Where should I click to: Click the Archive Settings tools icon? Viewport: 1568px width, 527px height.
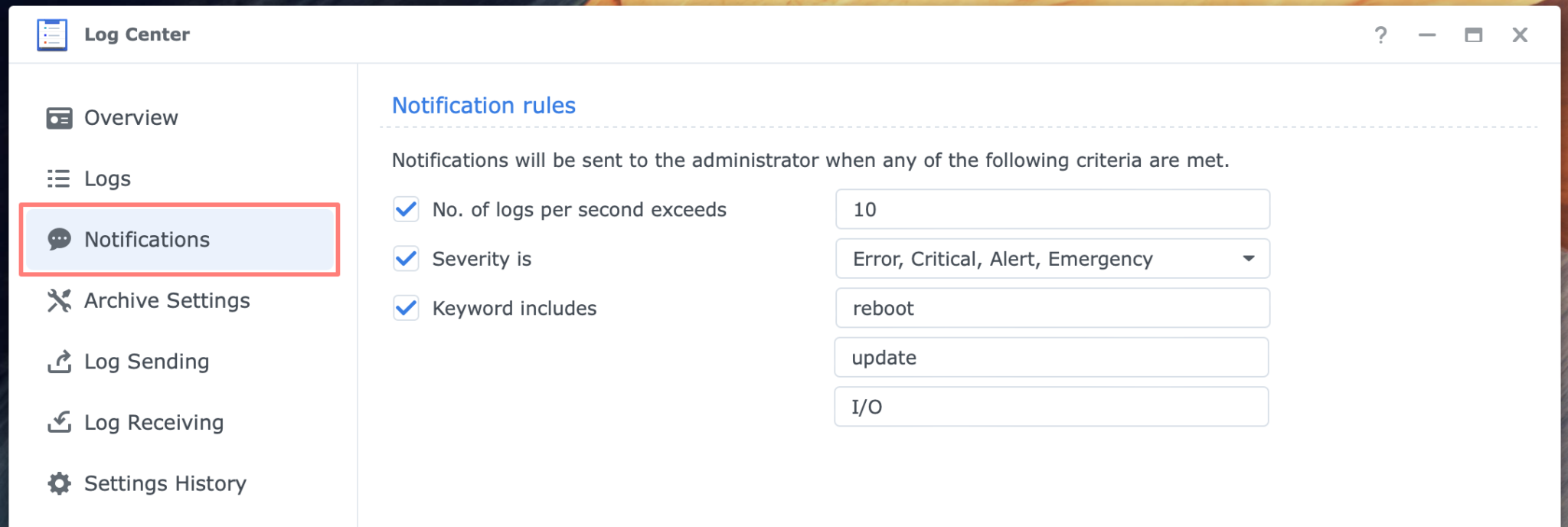[x=59, y=300]
